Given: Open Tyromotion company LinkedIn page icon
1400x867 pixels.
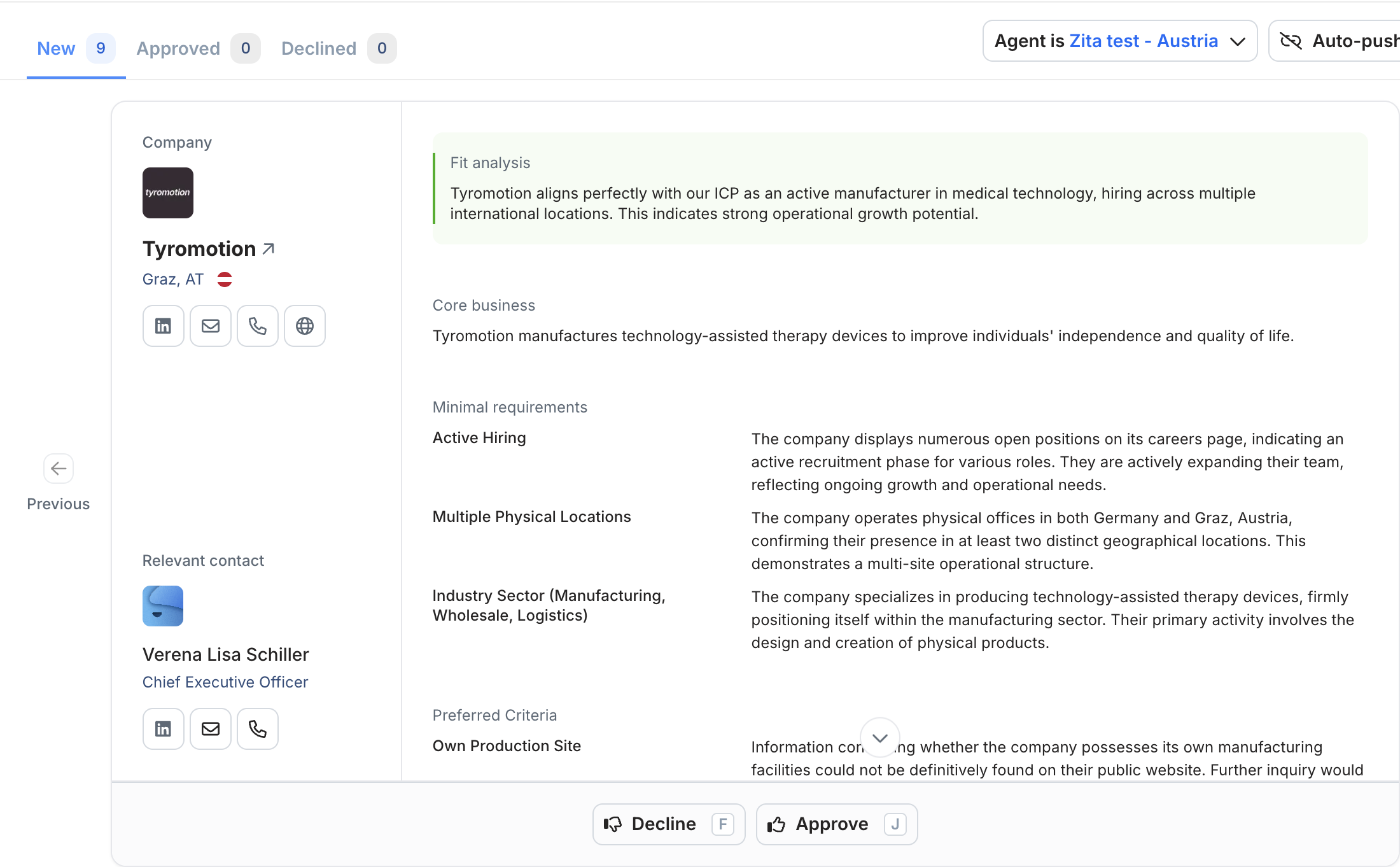Looking at the screenshot, I should pyautogui.click(x=163, y=326).
